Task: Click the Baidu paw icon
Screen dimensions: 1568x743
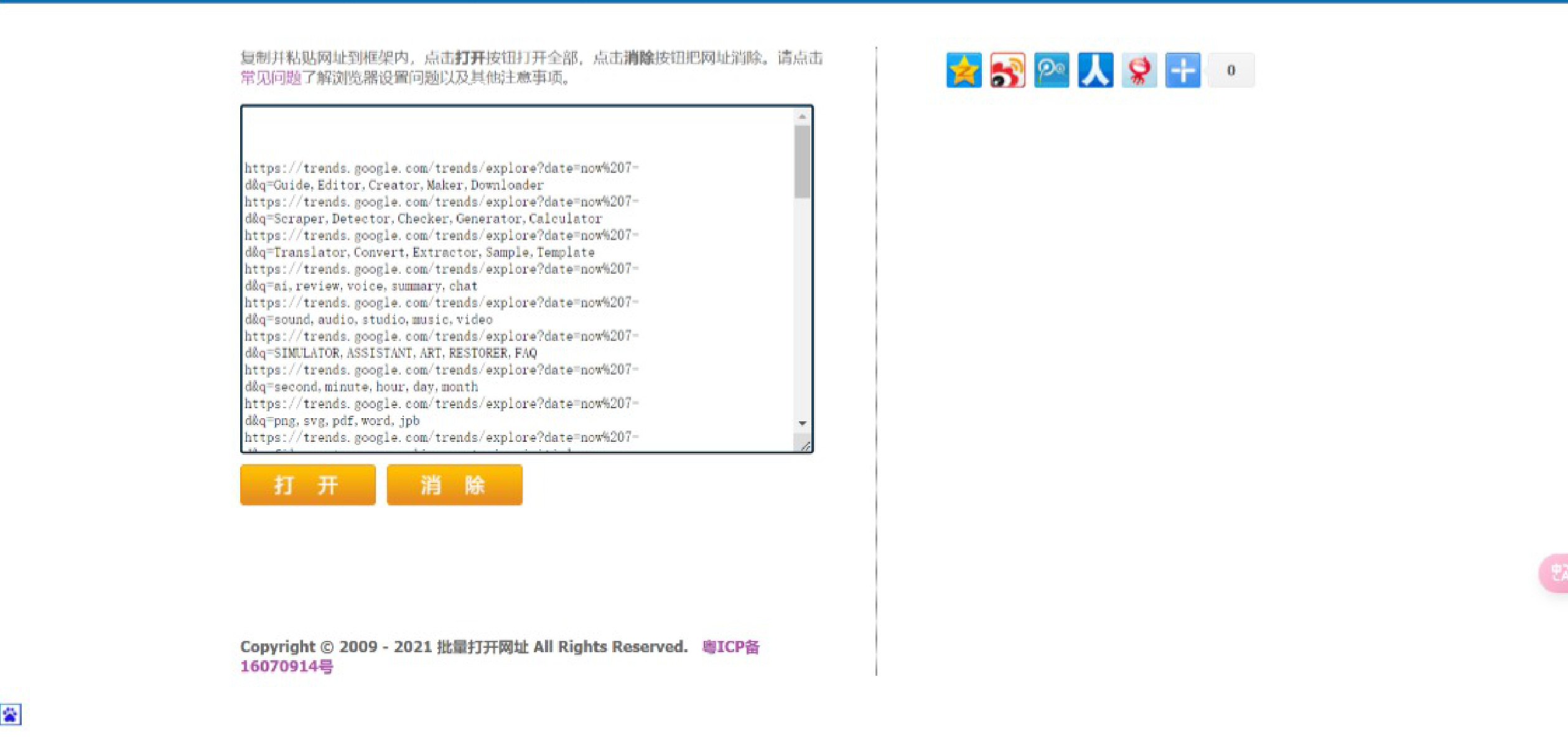Action: pyautogui.click(x=11, y=714)
